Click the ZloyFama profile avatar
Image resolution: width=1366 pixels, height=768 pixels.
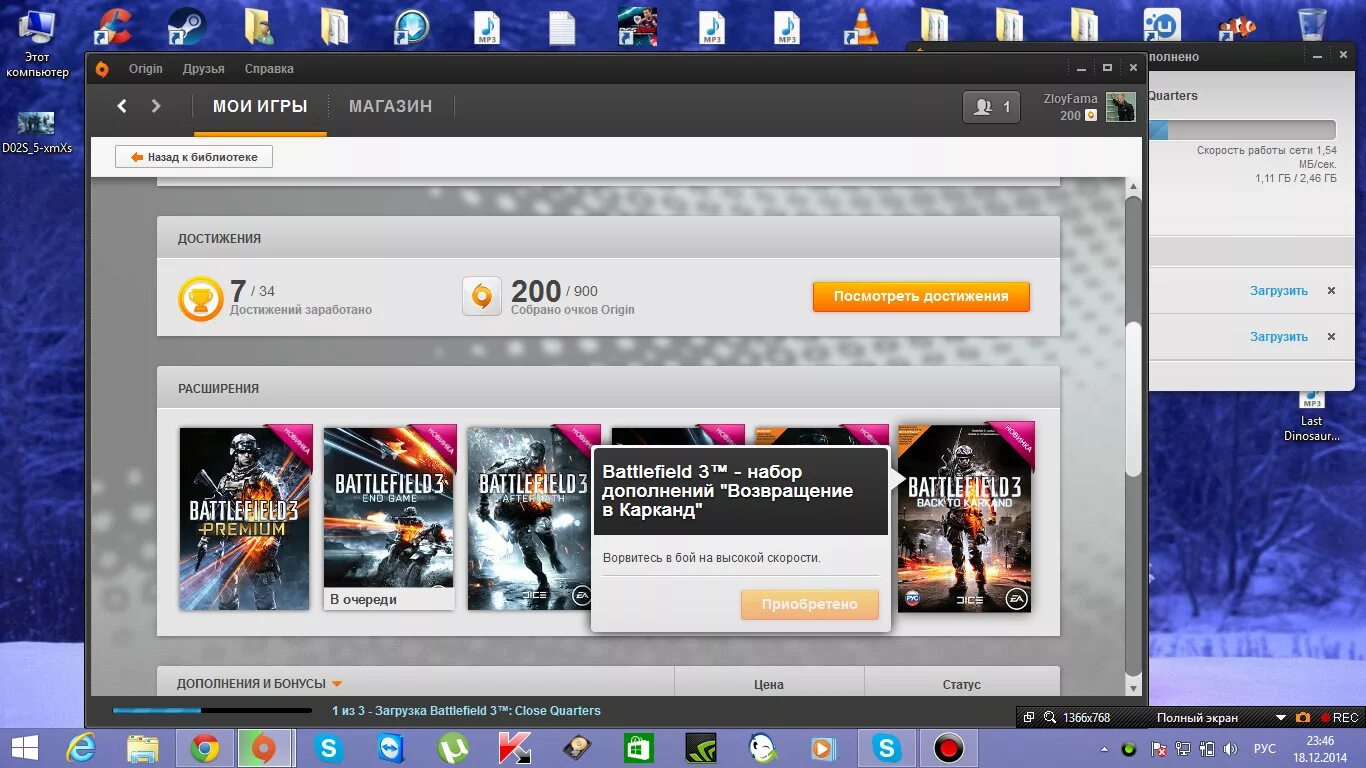1120,107
